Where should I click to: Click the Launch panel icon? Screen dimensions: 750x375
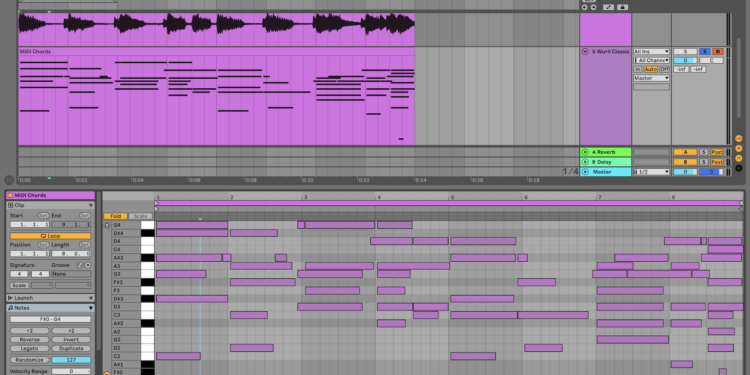click(x=11, y=298)
